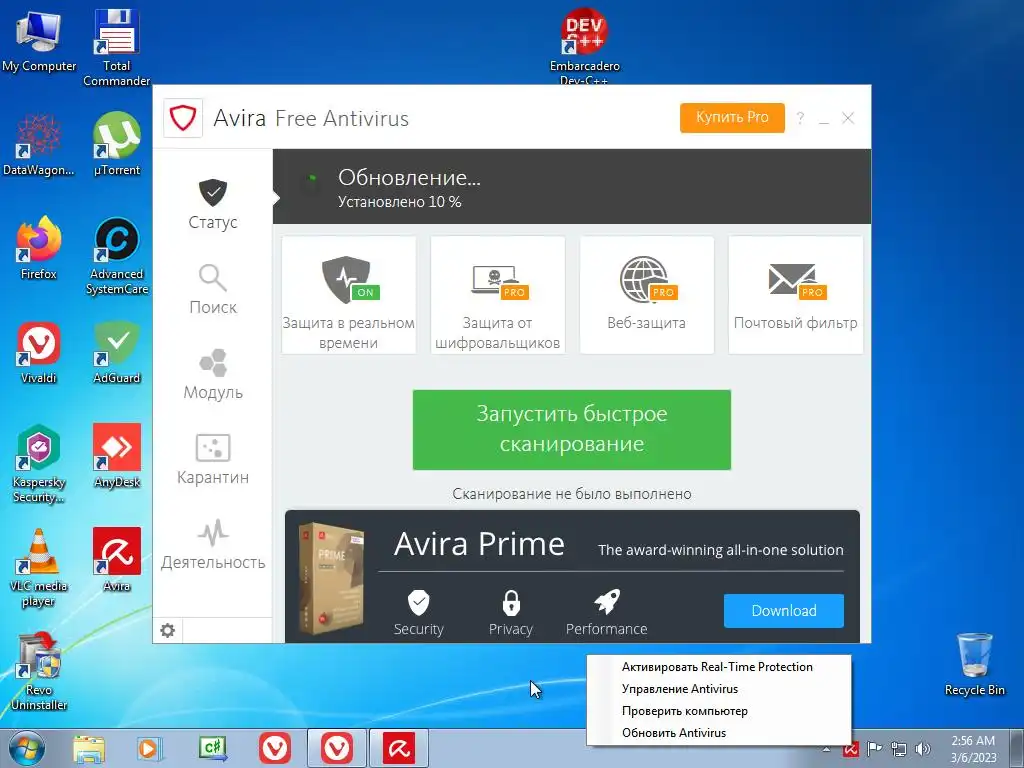Click the Avira Prime product box image
Viewport: 1024px width, 768px height.
pyautogui.click(x=331, y=578)
